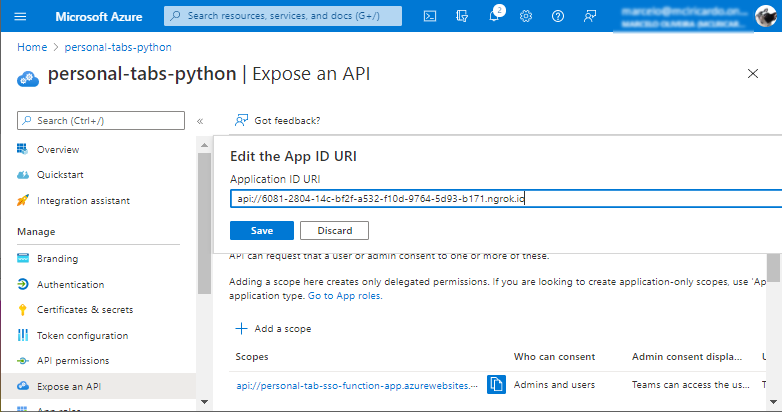Save the App ID URI

pyautogui.click(x=262, y=230)
